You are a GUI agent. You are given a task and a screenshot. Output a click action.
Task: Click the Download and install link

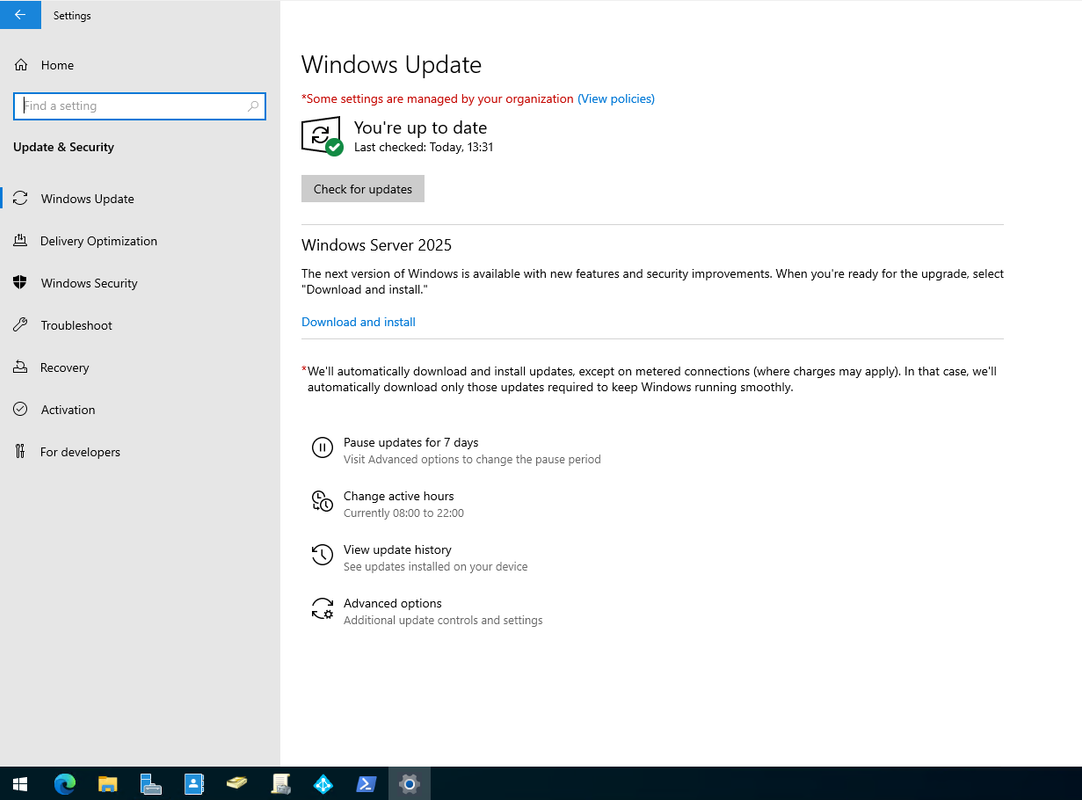358,322
